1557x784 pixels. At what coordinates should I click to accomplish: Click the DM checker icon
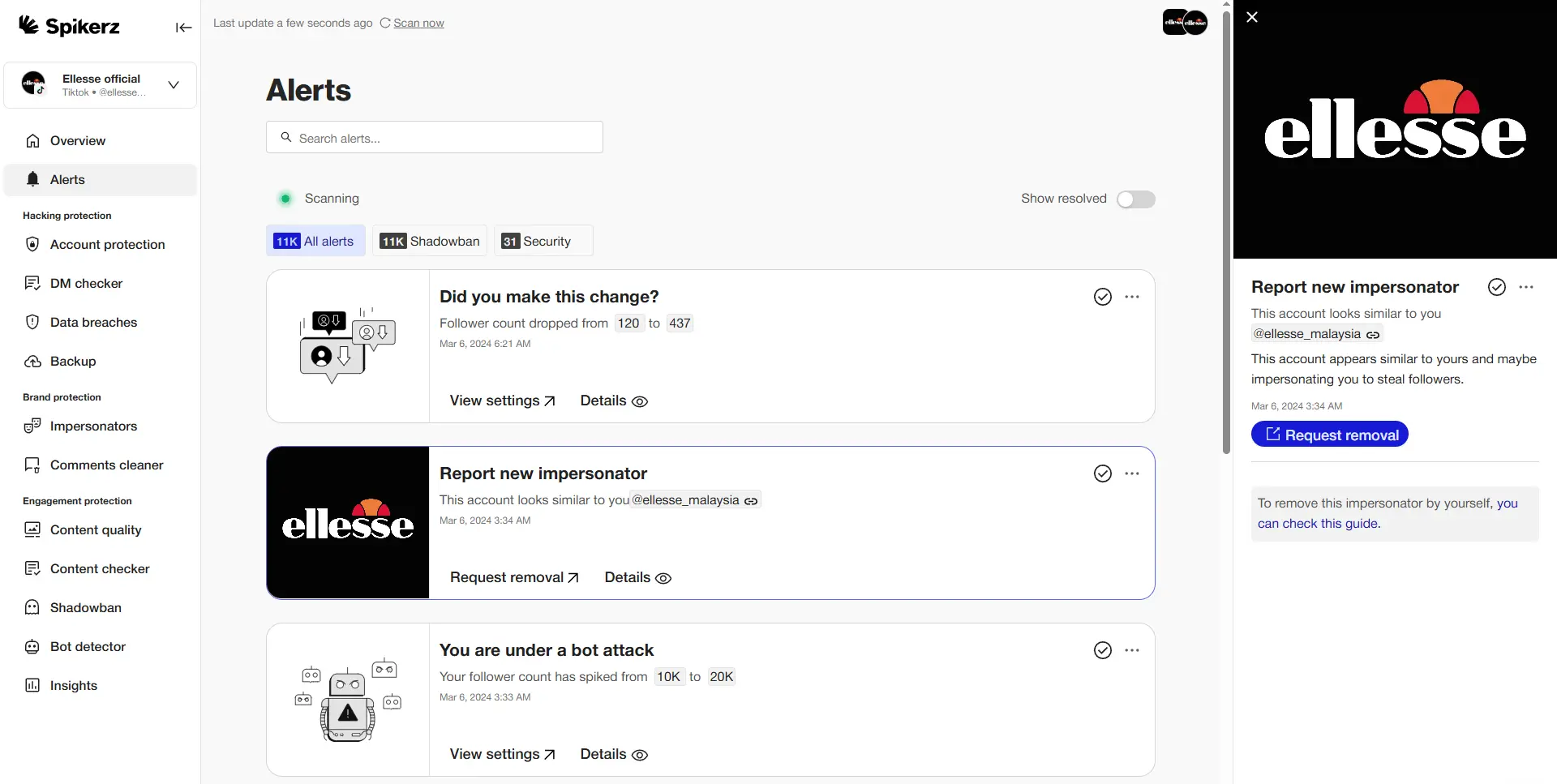pyautogui.click(x=32, y=284)
